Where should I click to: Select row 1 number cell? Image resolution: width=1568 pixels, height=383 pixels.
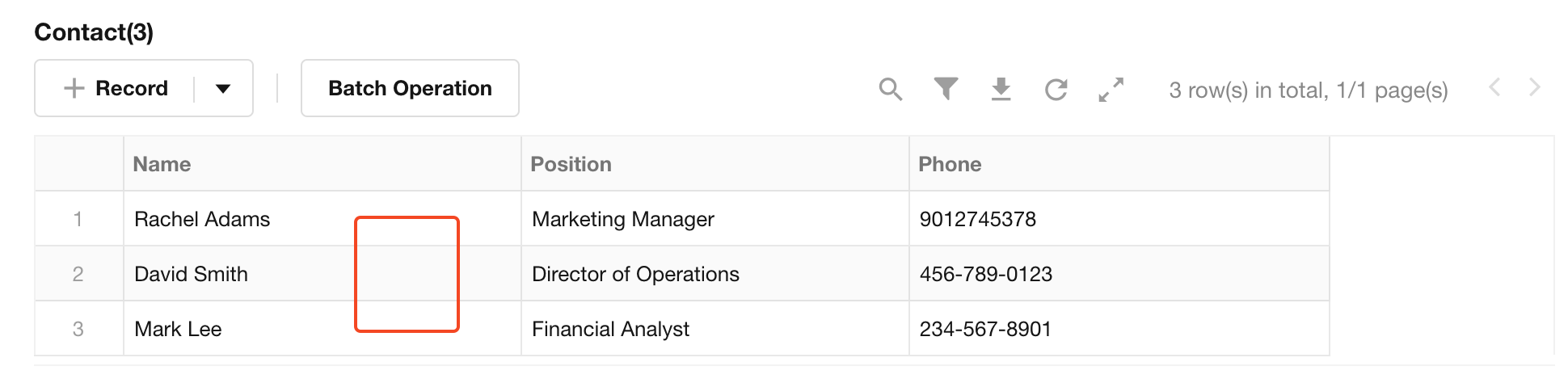pyautogui.click(x=78, y=219)
